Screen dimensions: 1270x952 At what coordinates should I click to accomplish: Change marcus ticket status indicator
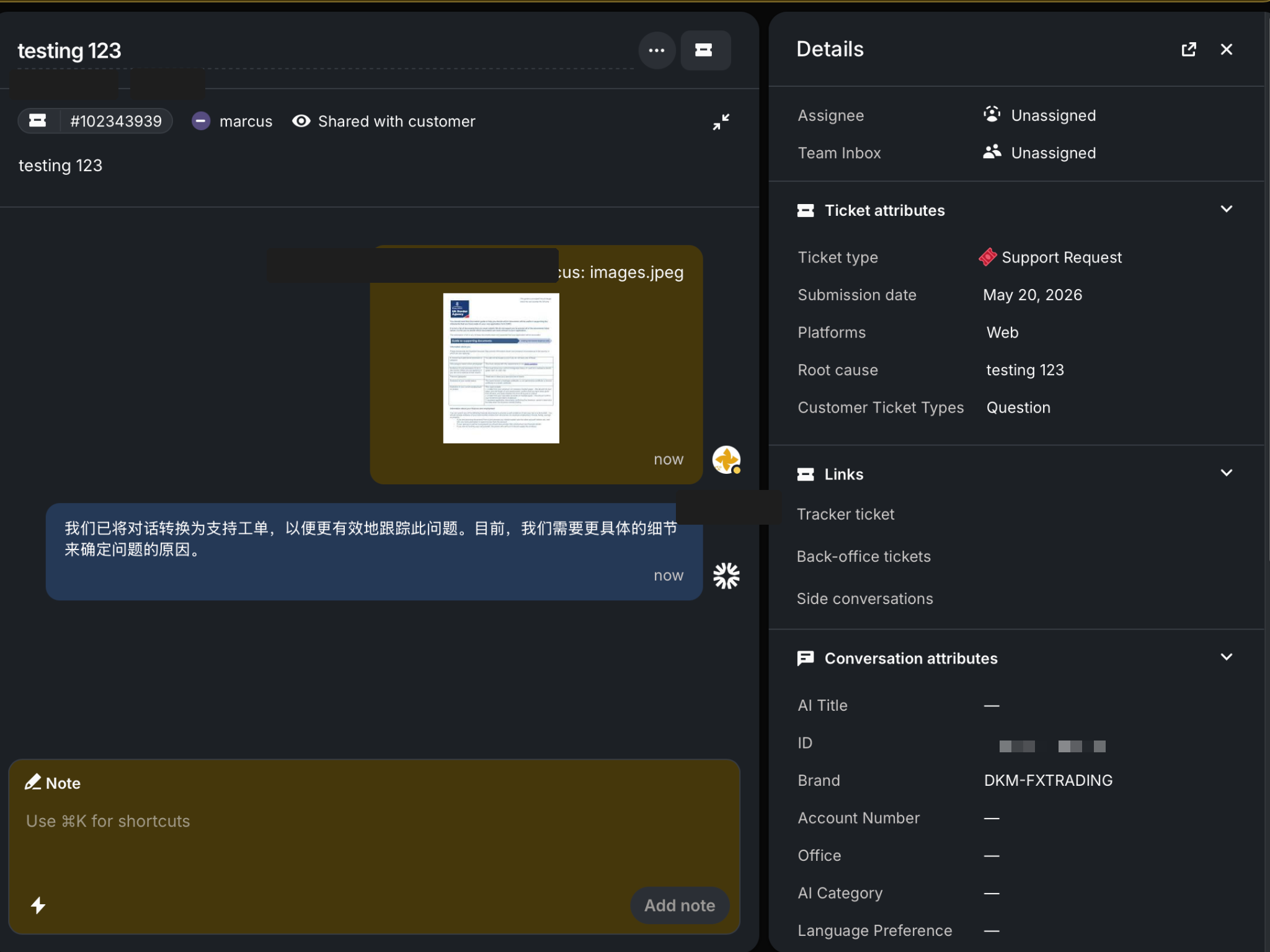click(x=201, y=121)
